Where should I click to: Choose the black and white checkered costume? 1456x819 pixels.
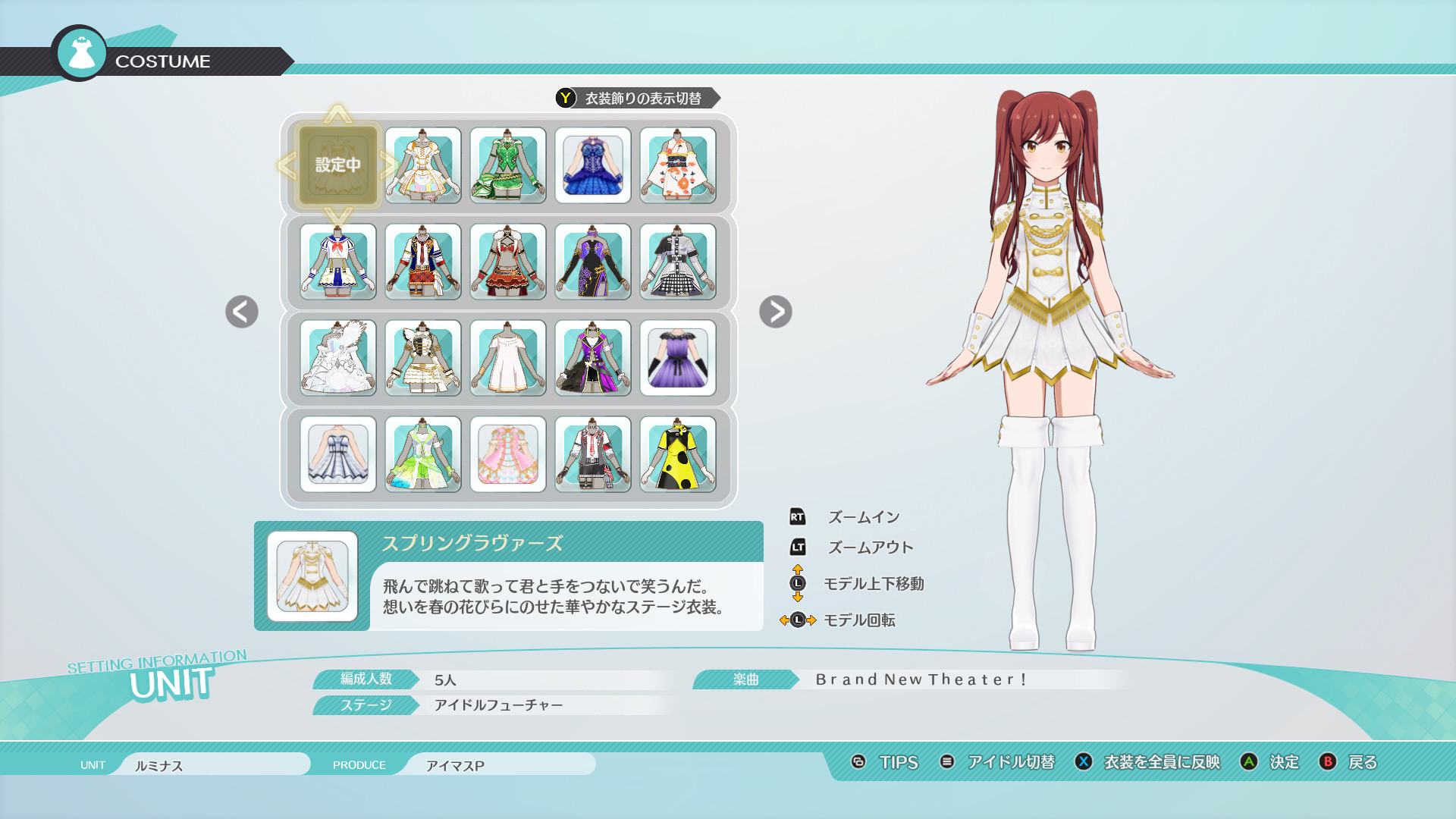coord(678,262)
